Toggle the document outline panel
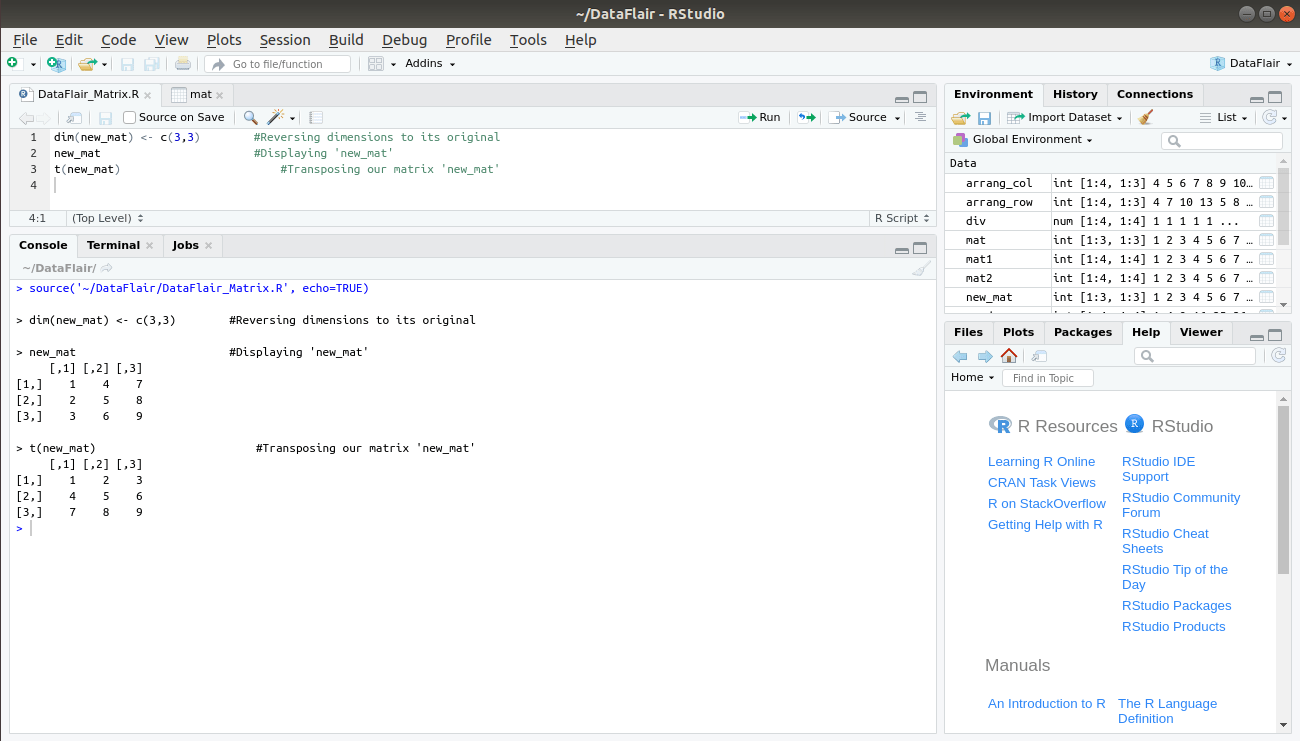The image size is (1300, 741). (x=920, y=117)
